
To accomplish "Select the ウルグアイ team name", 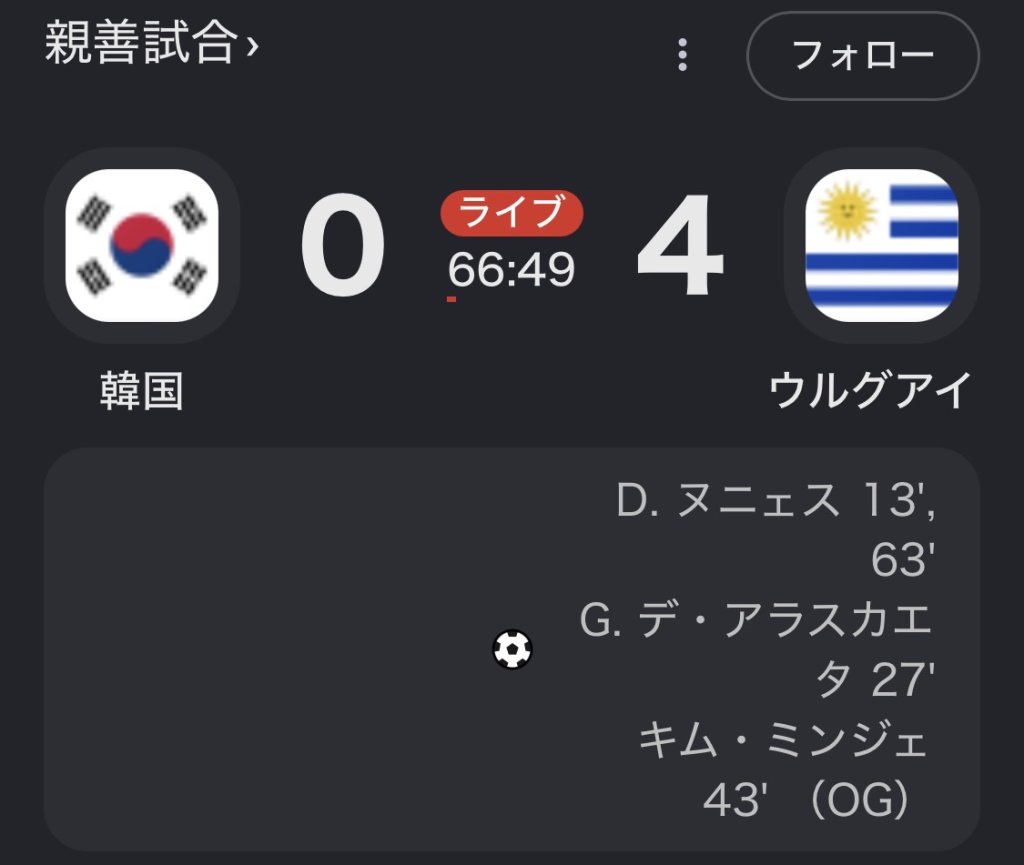I will pos(871,390).
